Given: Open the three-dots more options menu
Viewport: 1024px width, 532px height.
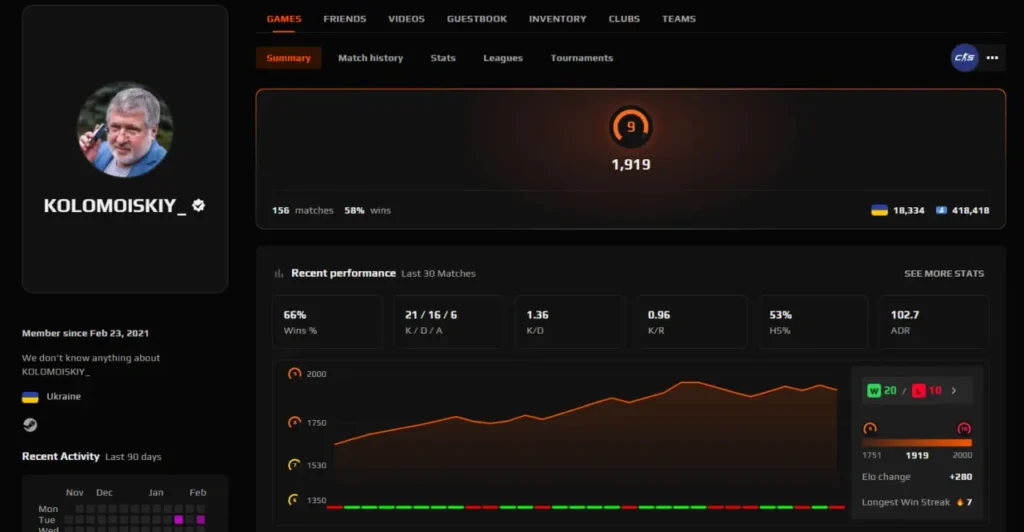Looking at the screenshot, I should (992, 58).
